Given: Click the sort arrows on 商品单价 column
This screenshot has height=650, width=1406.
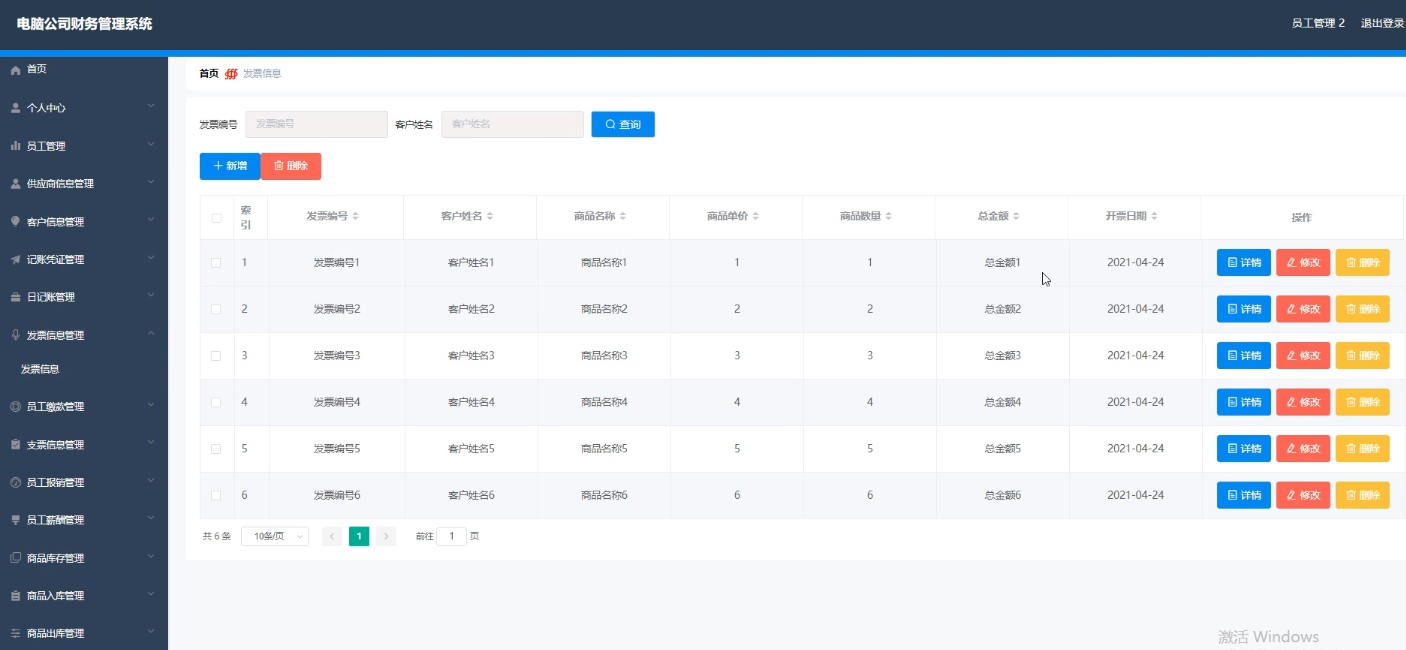Looking at the screenshot, I should tap(755, 217).
